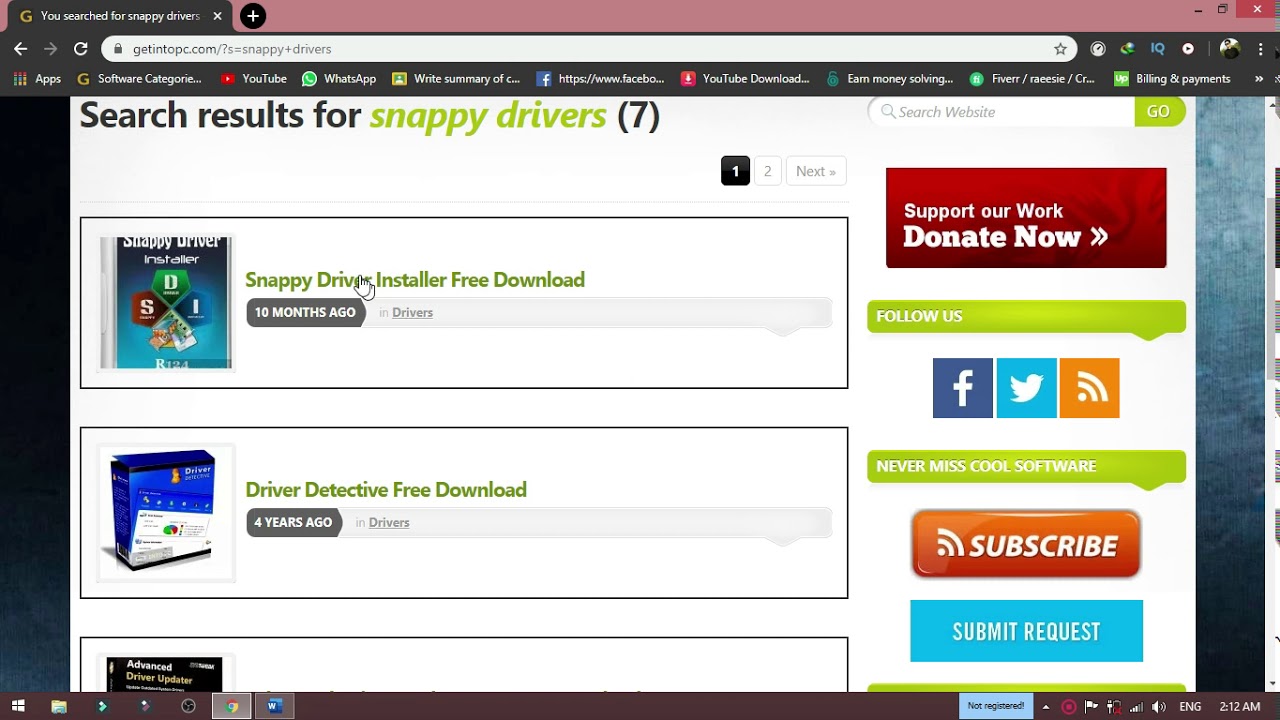
Task: Open the WhatsApp bookmark
Action: pyautogui.click(x=339, y=78)
